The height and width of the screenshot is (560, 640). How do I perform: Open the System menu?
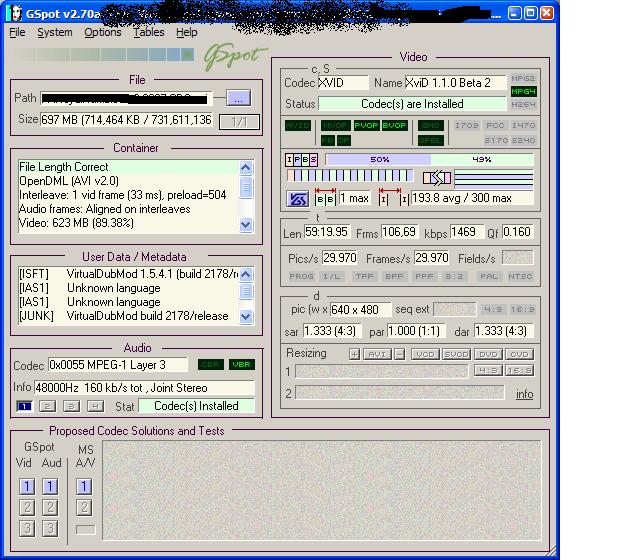click(55, 32)
